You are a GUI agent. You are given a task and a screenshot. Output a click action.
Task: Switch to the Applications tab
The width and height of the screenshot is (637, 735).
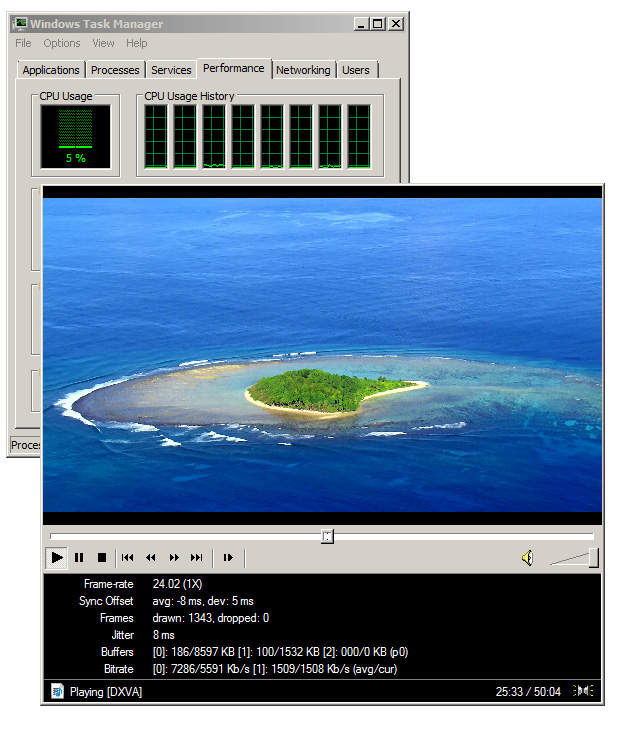pyautogui.click(x=51, y=70)
